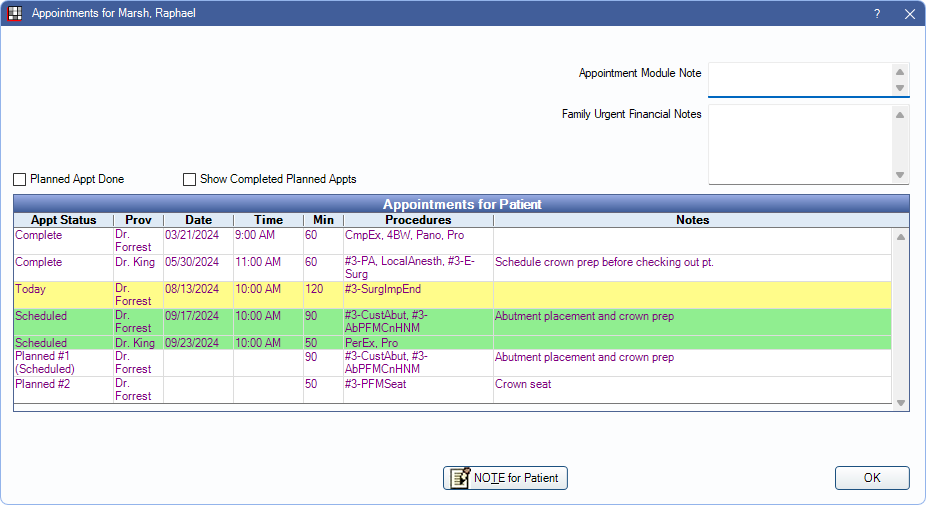This screenshot has width=926, height=505.
Task: Click the appointments grid scroll down arrow
Action: [x=901, y=403]
